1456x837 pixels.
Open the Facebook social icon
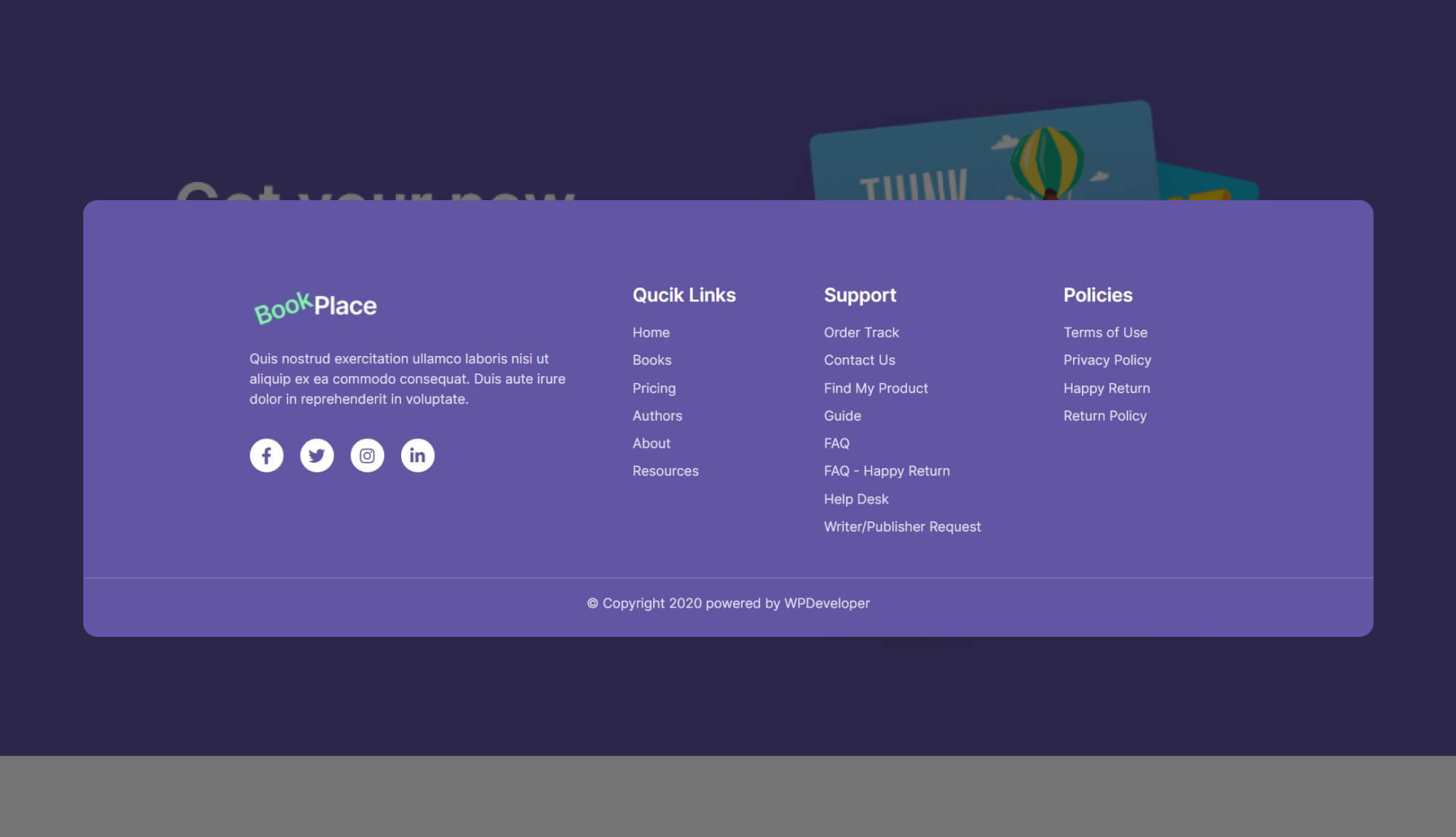tap(266, 455)
